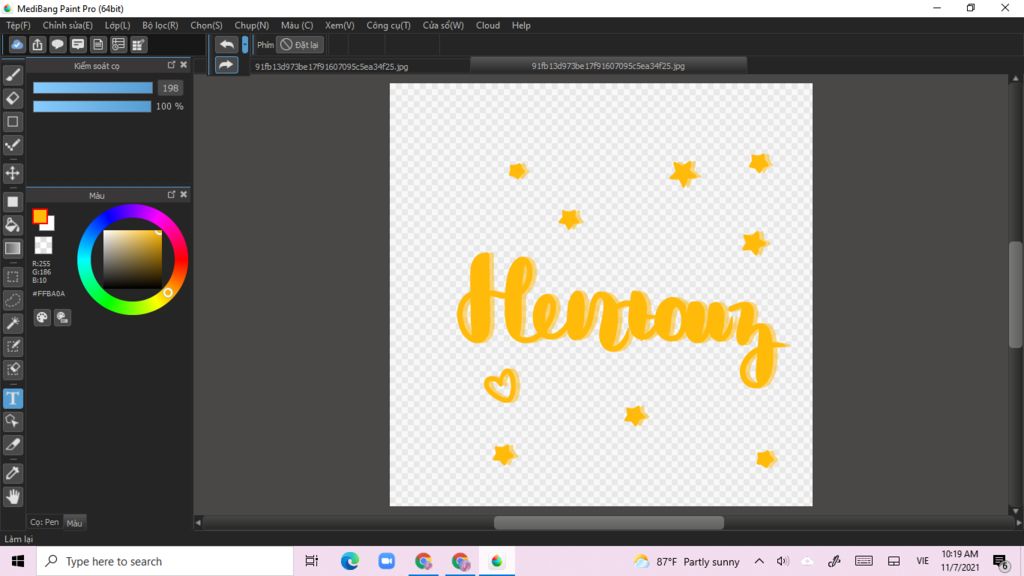This screenshot has height=576, width=1024.
Task: Close the Kiểm soát cọ panel
Action: pos(184,65)
